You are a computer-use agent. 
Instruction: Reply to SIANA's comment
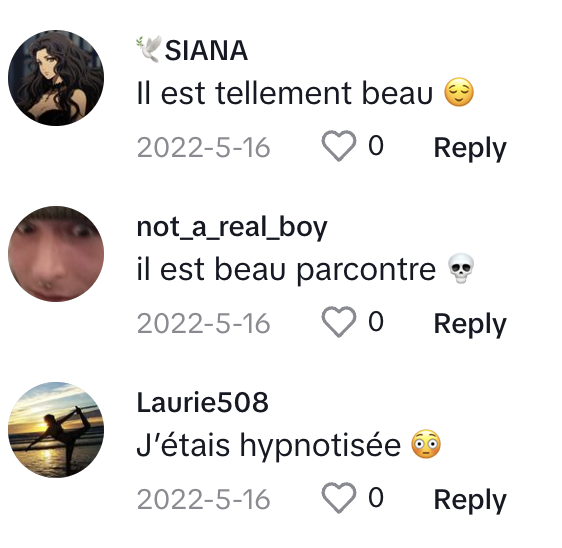[470, 148]
